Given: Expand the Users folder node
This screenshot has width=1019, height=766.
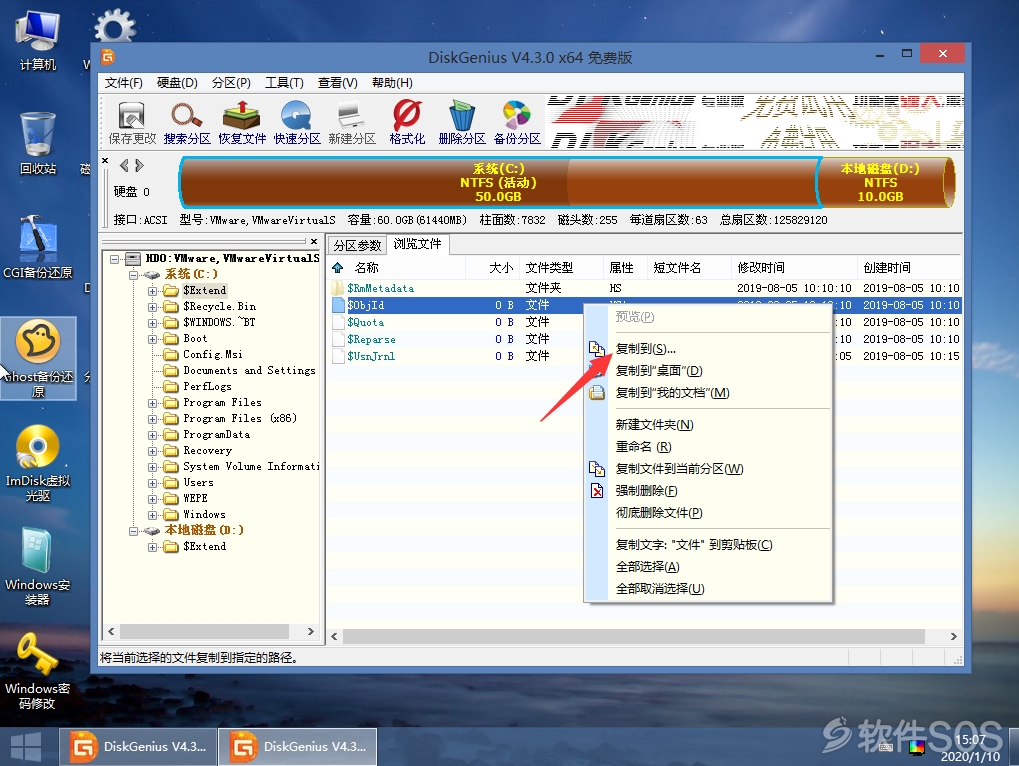Looking at the screenshot, I should tap(152, 483).
